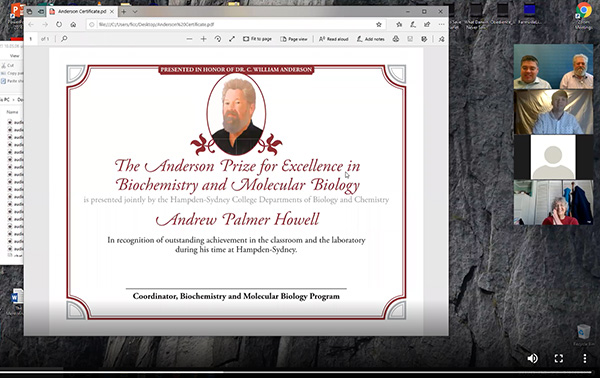Open browser Settings and more menu
The height and width of the screenshot is (378, 600).
(x=442, y=24)
